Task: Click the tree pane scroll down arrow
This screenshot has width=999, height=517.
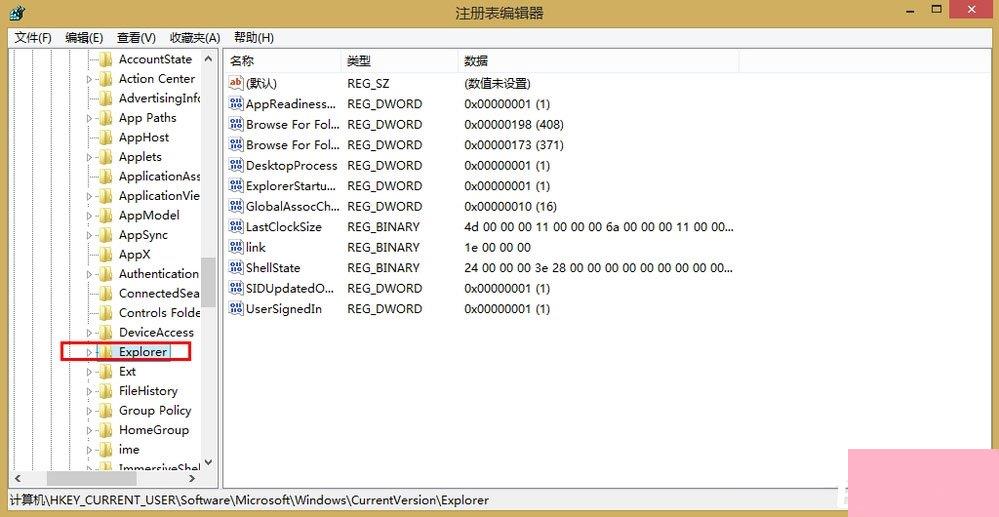Action: pyautogui.click(x=208, y=463)
